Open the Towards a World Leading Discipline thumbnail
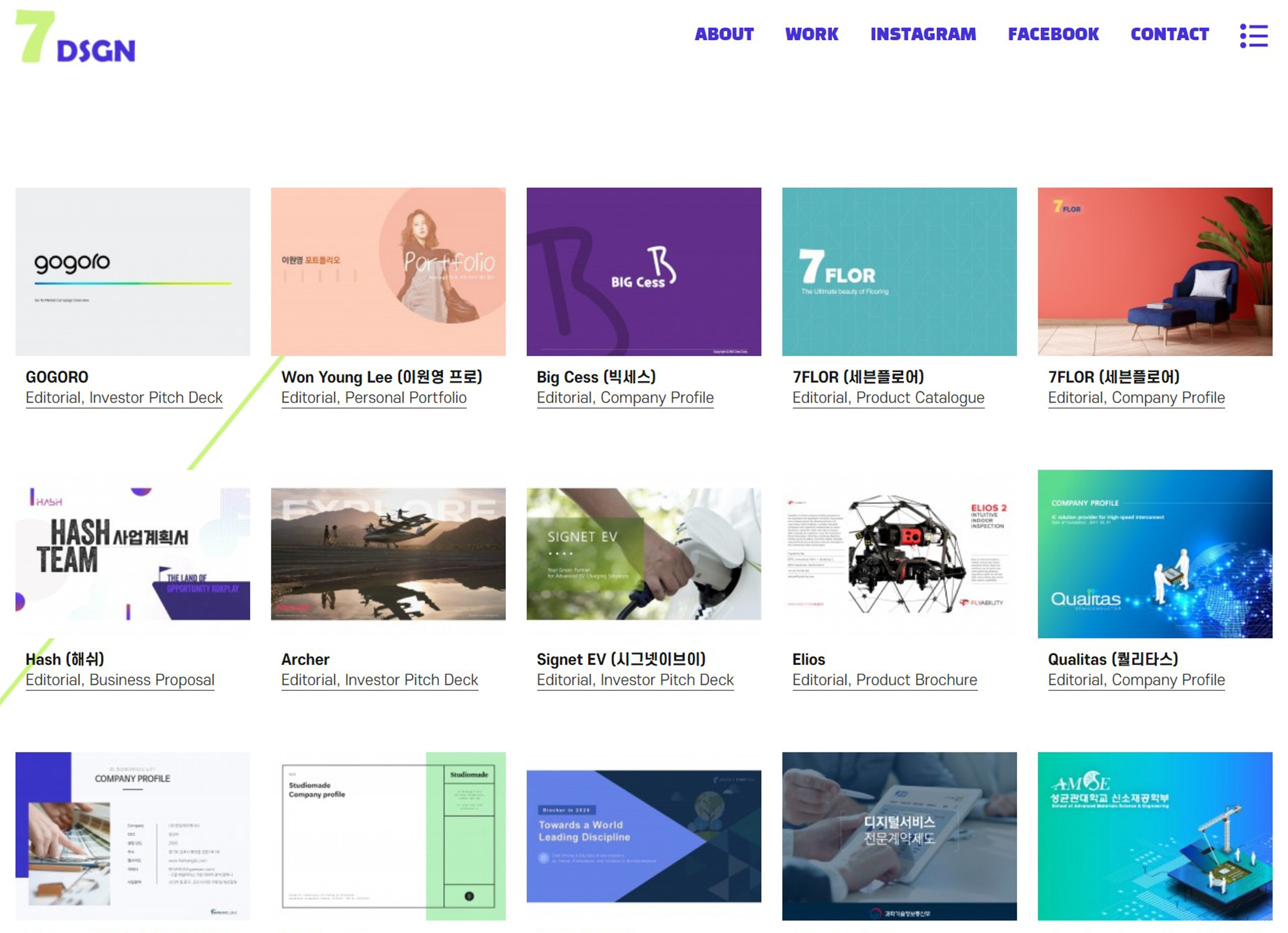Viewport: 1288px width, 933px height. [643, 836]
